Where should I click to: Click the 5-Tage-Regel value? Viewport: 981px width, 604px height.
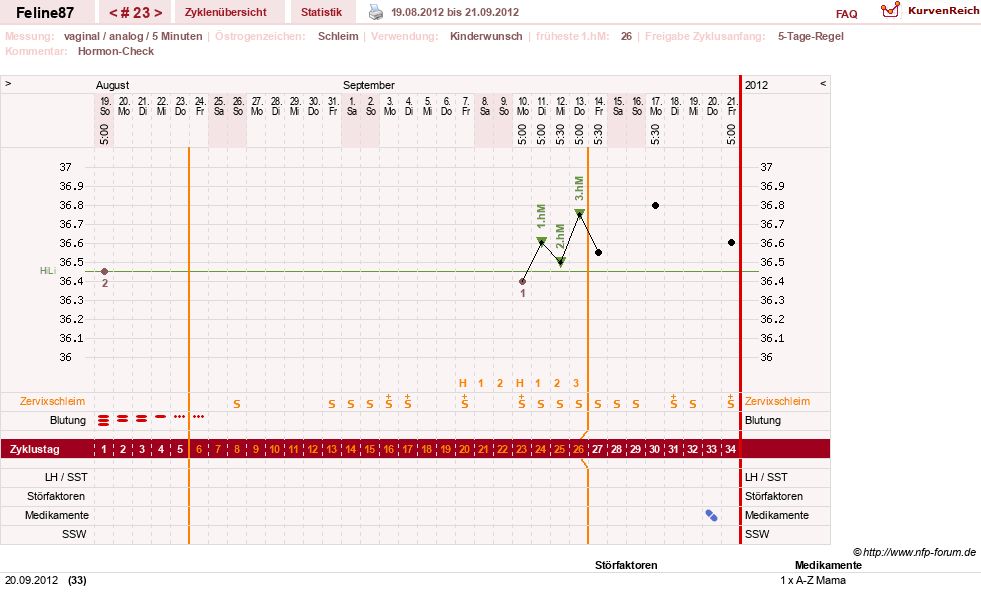810,36
